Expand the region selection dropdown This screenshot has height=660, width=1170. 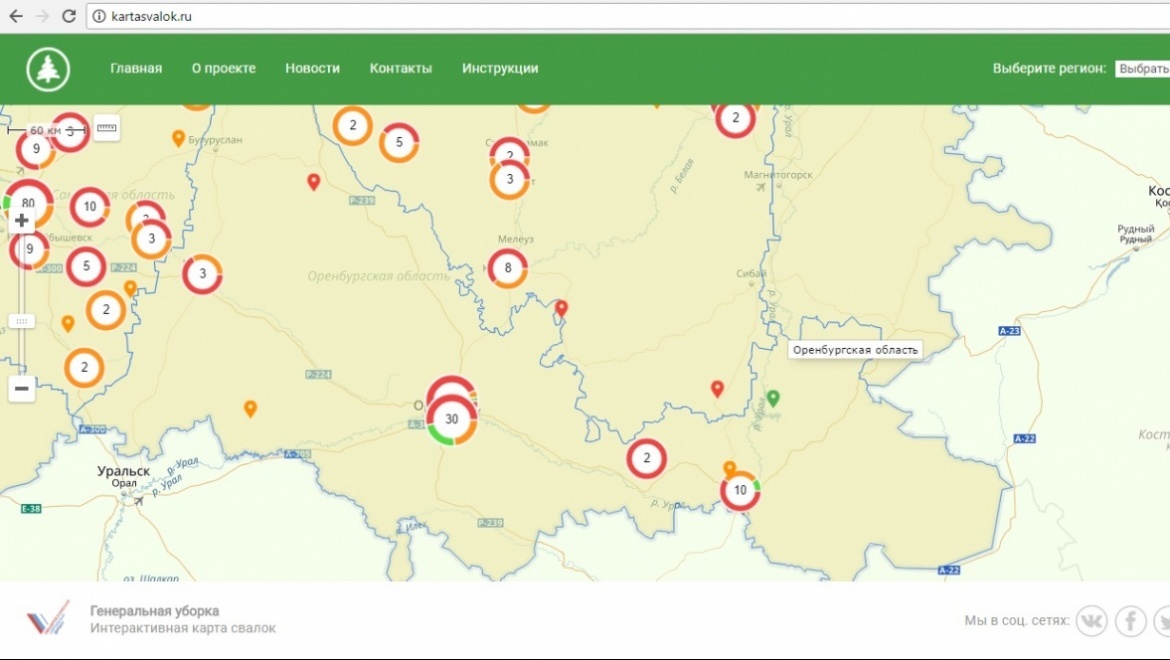coord(1142,69)
